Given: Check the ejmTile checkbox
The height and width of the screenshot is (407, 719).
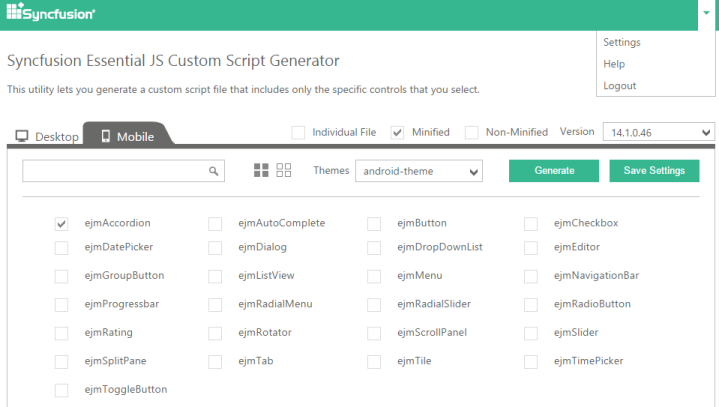Looking at the screenshot, I should coord(374,362).
